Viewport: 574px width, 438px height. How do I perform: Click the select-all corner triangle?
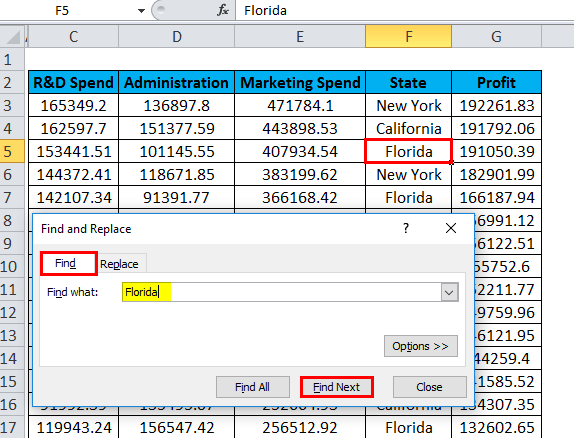point(13,37)
